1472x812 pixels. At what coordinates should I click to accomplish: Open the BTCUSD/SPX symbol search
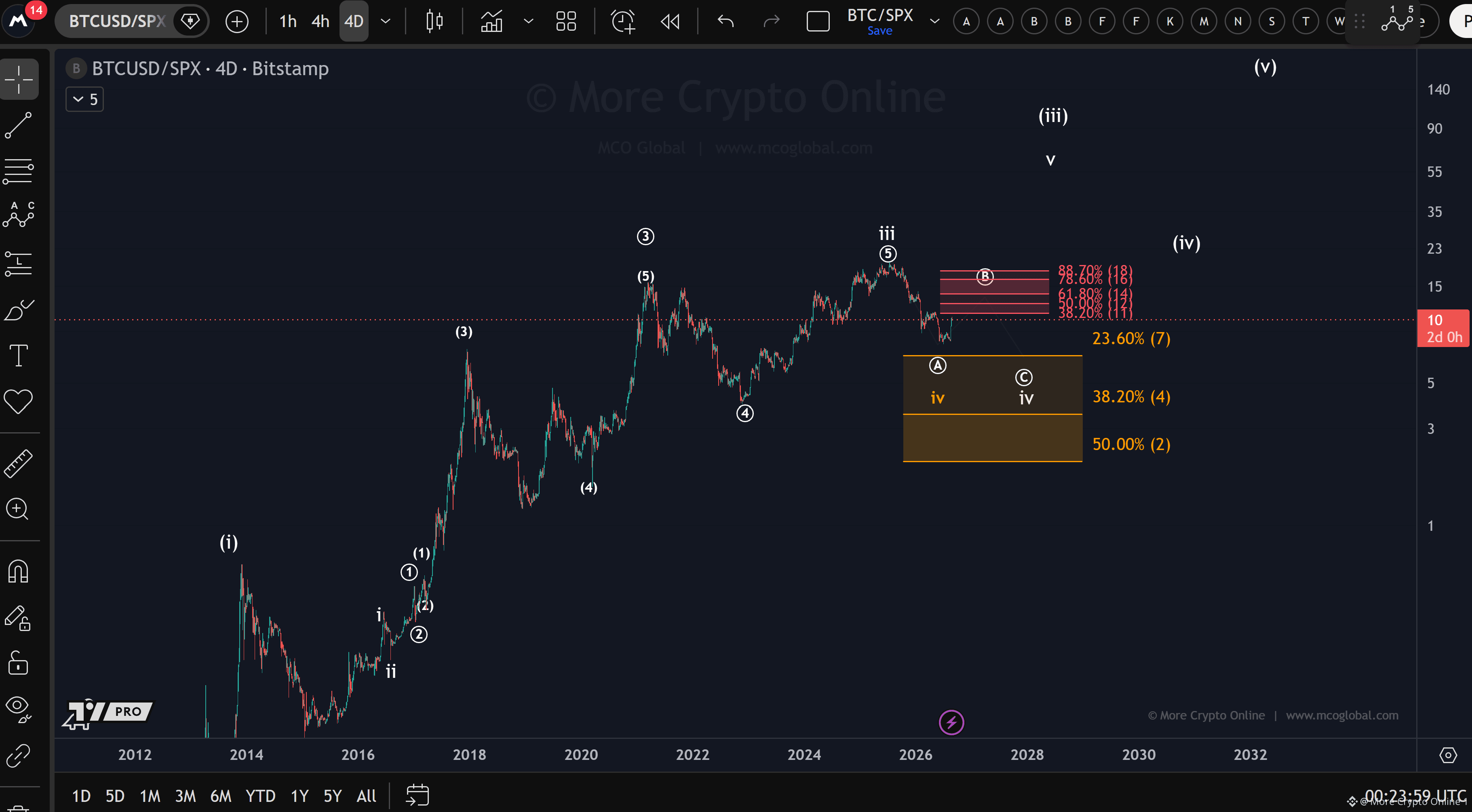click(x=117, y=21)
